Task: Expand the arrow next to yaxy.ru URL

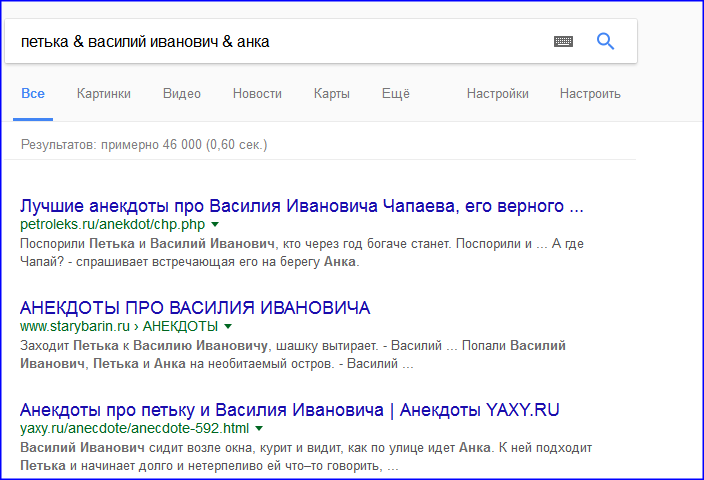Action: point(260,429)
